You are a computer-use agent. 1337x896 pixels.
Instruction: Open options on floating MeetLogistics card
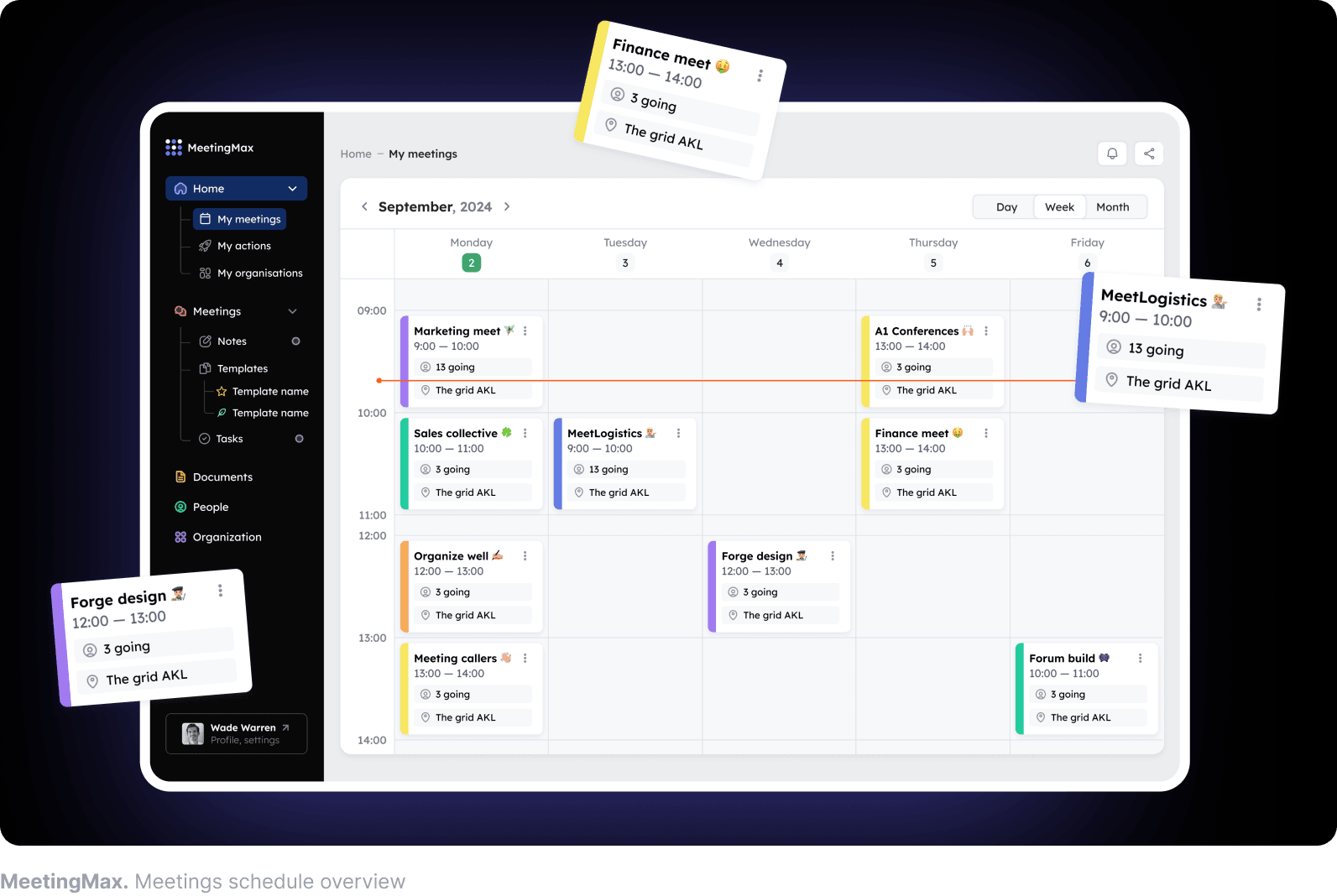tap(1259, 305)
